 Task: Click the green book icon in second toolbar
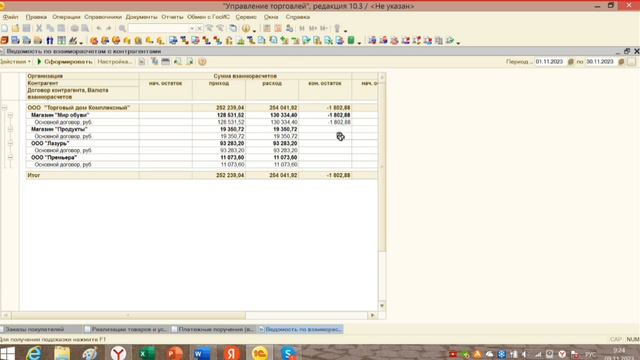(x=351, y=40)
